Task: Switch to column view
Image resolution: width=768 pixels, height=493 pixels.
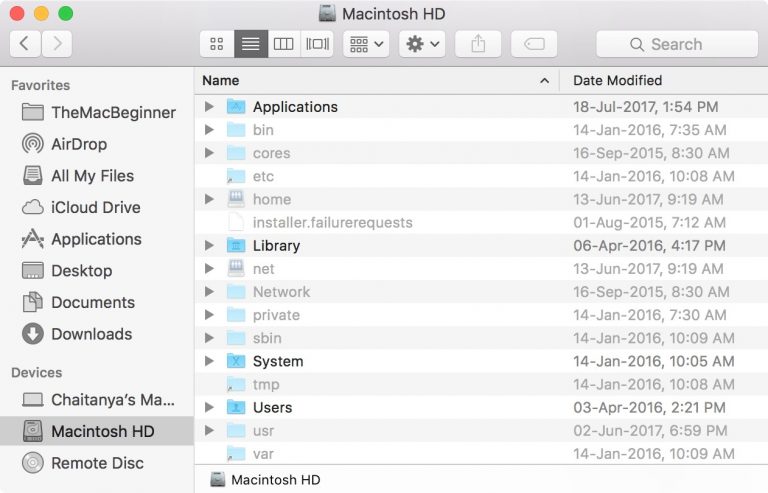Action: [x=284, y=44]
